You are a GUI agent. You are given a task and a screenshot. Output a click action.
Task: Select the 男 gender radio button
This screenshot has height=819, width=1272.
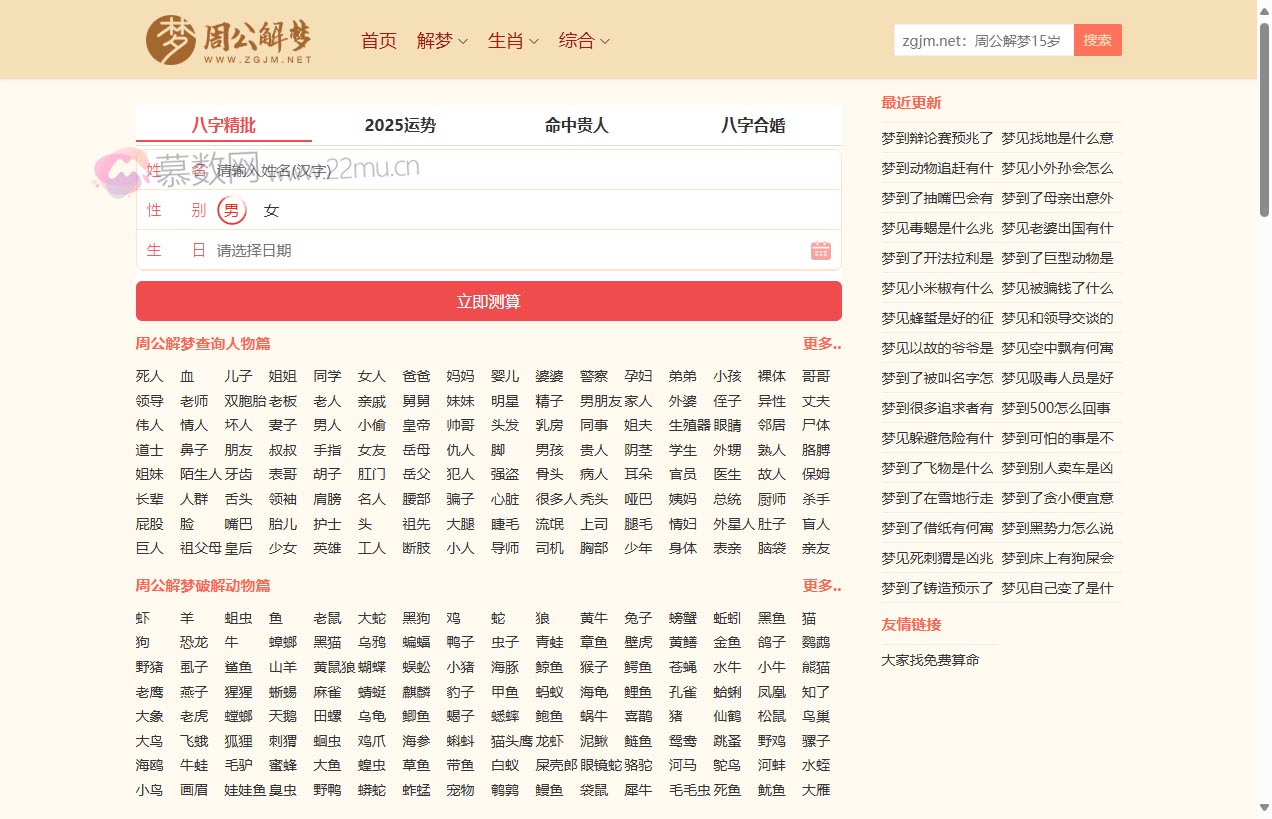(231, 210)
